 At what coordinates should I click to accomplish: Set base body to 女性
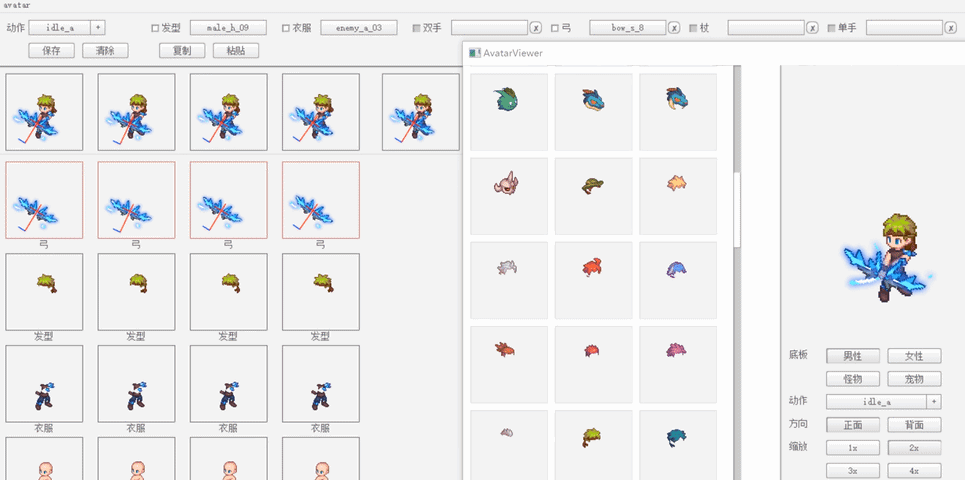914,356
